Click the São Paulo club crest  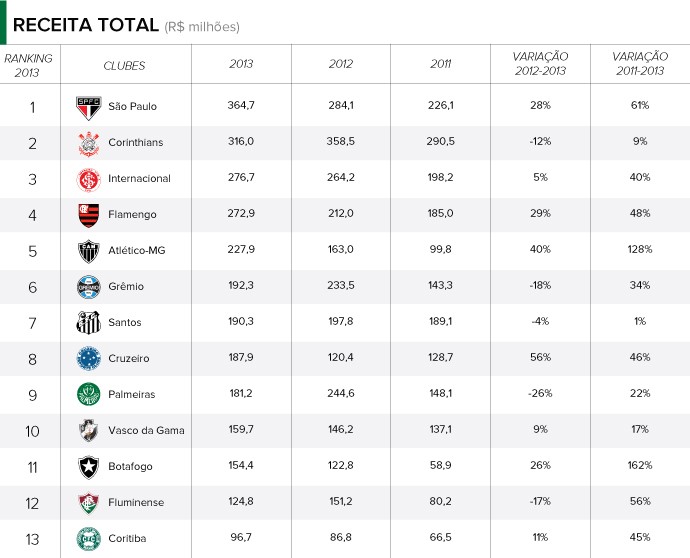click(x=88, y=106)
